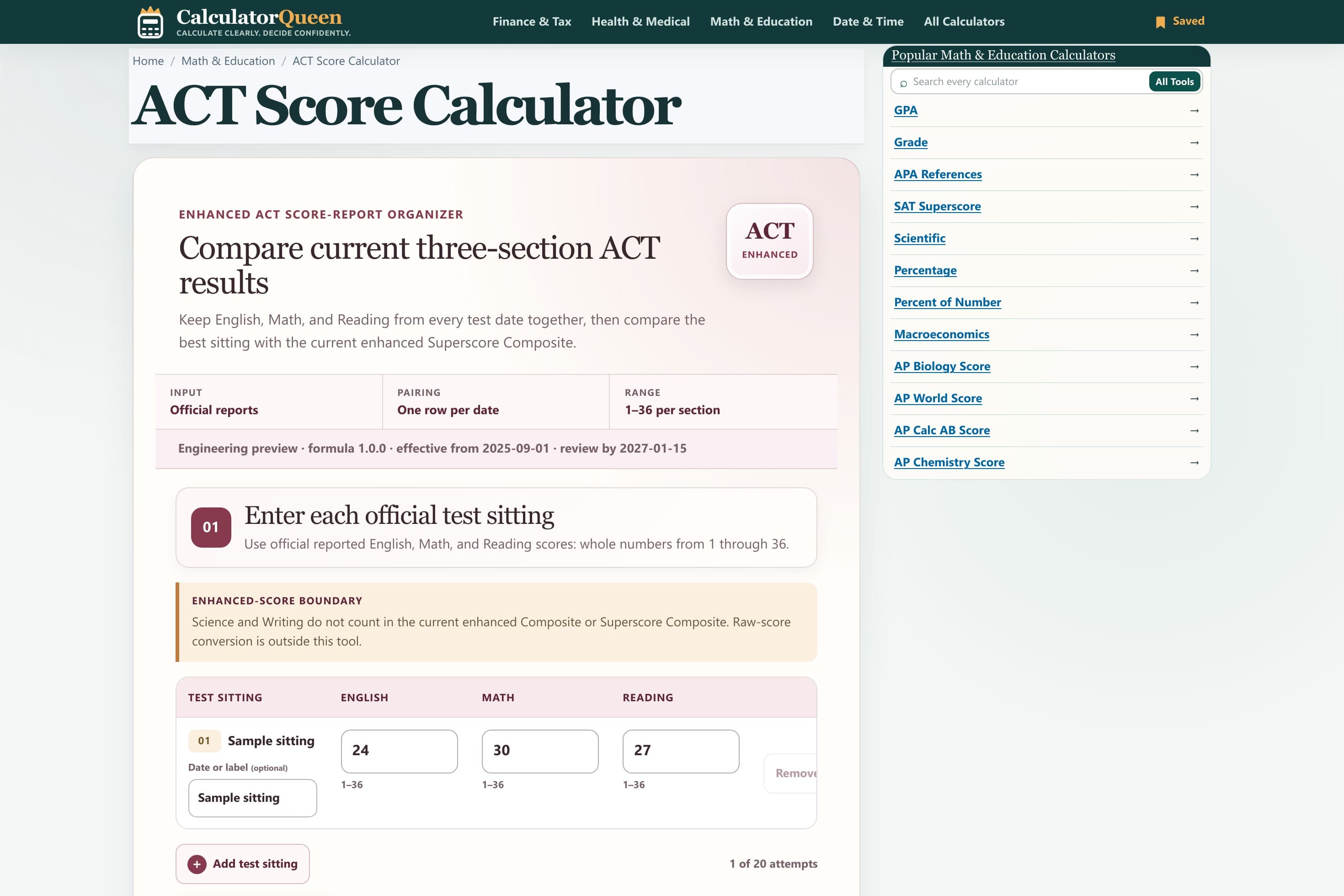Click the English score field showing 24
The image size is (1344, 896).
(x=399, y=751)
